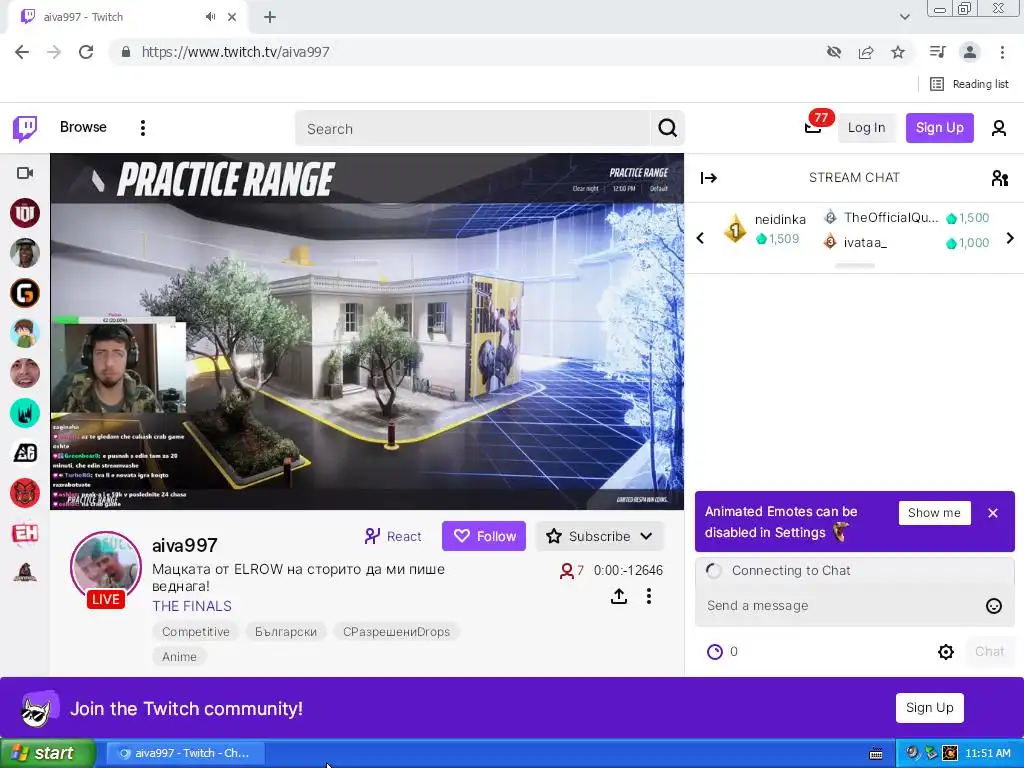The image size is (1024, 768).
Task: Open the Twitch home logo
Action: pyautogui.click(x=25, y=128)
